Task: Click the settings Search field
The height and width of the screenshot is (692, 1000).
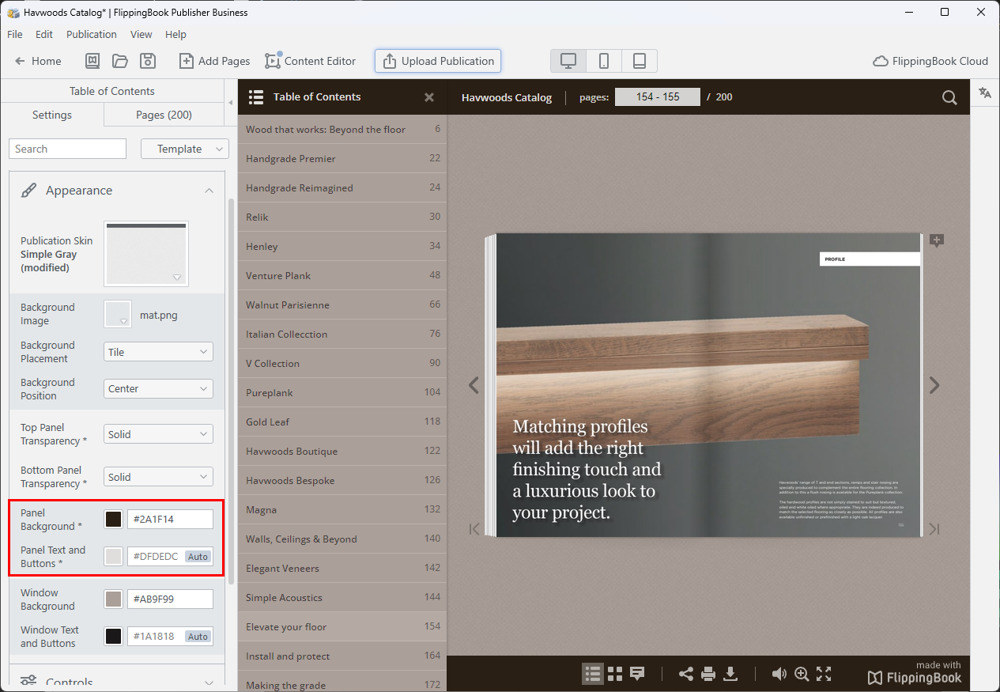Action: [x=68, y=149]
